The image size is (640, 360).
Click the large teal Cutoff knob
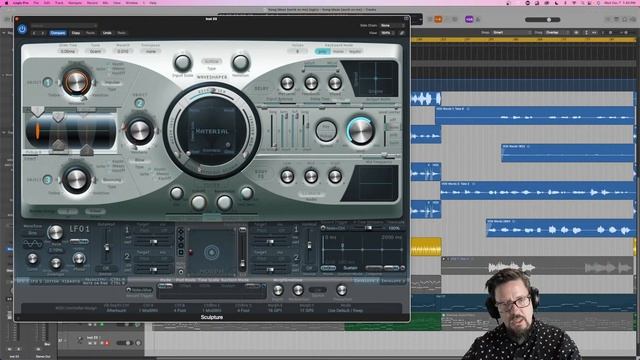(361, 131)
